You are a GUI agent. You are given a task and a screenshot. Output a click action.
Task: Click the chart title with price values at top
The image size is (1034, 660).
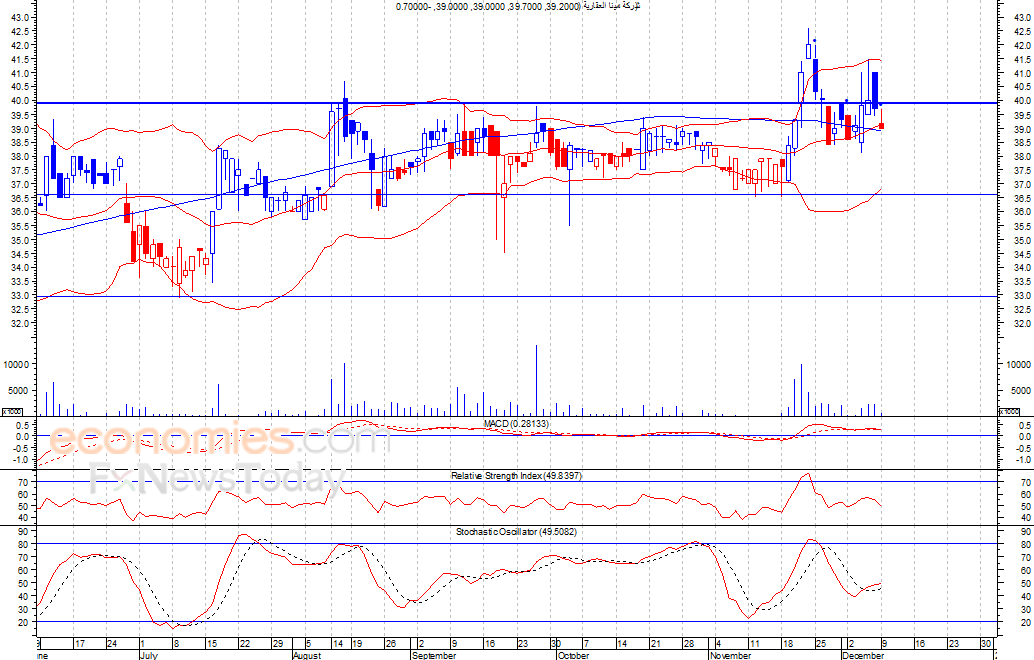[x=516, y=6]
